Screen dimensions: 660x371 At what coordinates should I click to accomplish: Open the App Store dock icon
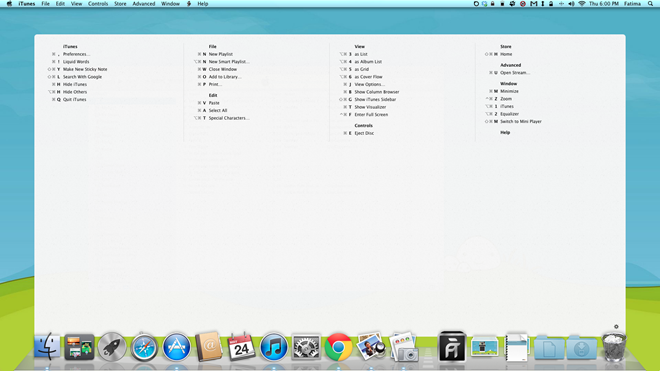pos(176,347)
